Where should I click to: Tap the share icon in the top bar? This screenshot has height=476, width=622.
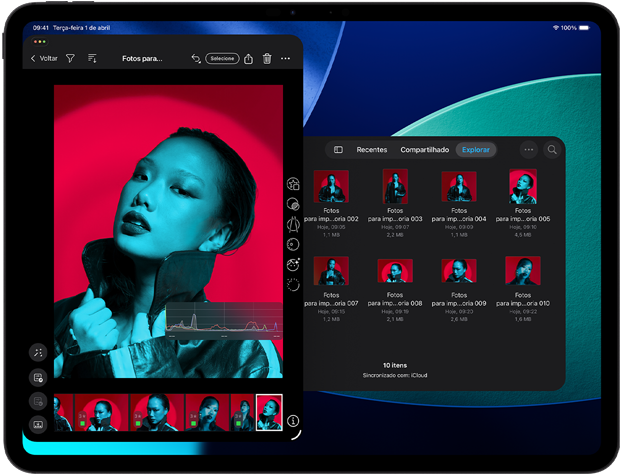[x=248, y=59]
